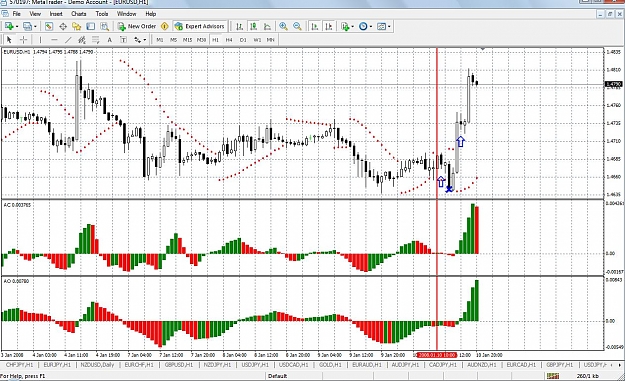Screen dimensions: 625x381
Task: Toggle the Data Window crosshair-circle icon
Action: click(x=63, y=26)
